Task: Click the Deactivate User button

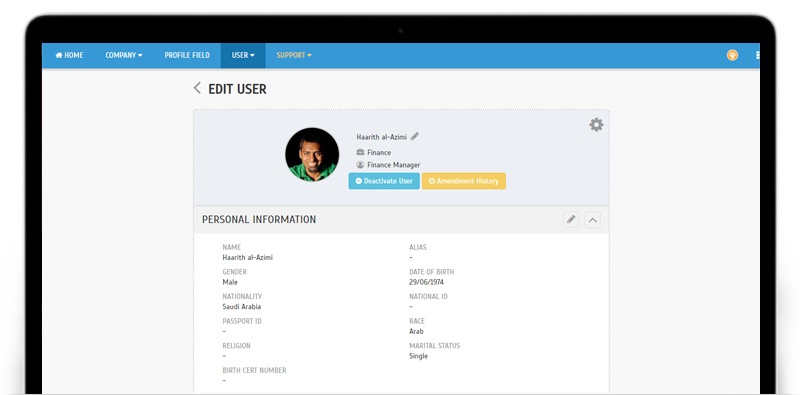Action: coord(384,181)
